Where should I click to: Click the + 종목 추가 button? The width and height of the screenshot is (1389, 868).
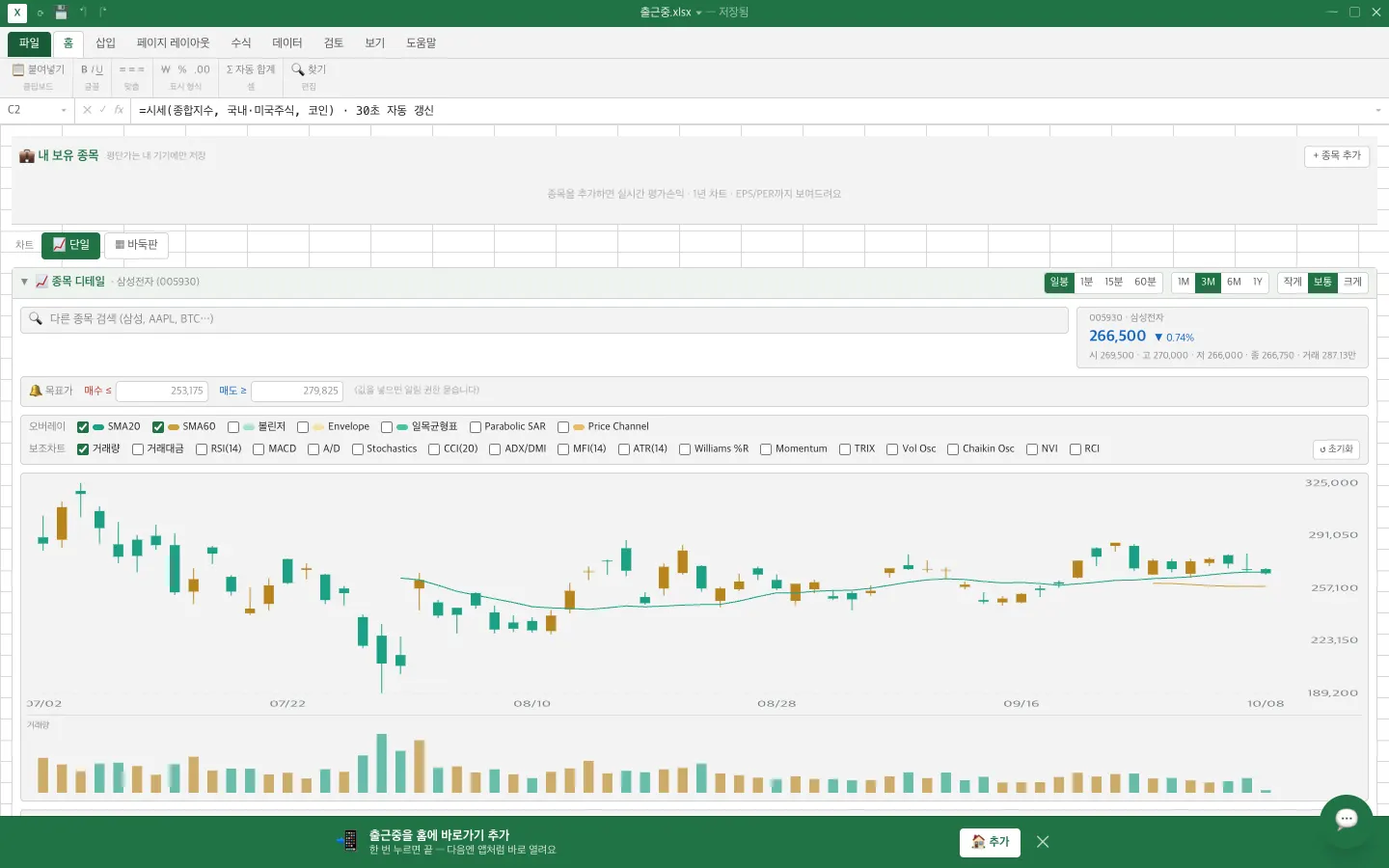pos(1337,155)
